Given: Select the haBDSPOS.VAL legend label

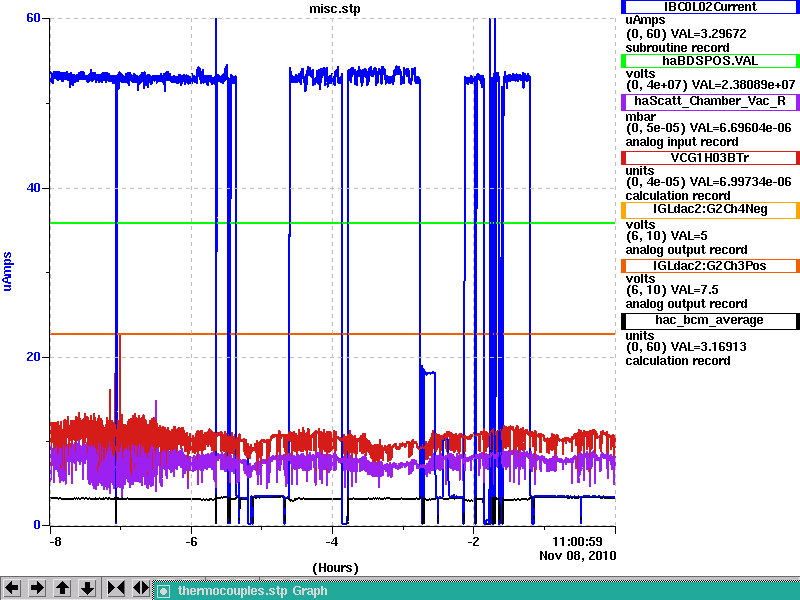Looking at the screenshot, I should [x=710, y=61].
